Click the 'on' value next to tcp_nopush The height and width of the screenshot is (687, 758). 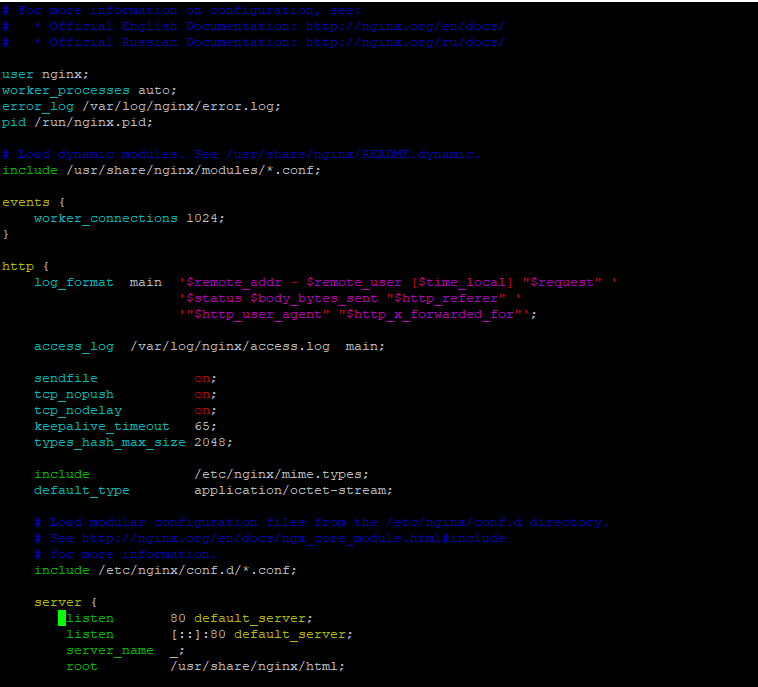coord(202,394)
